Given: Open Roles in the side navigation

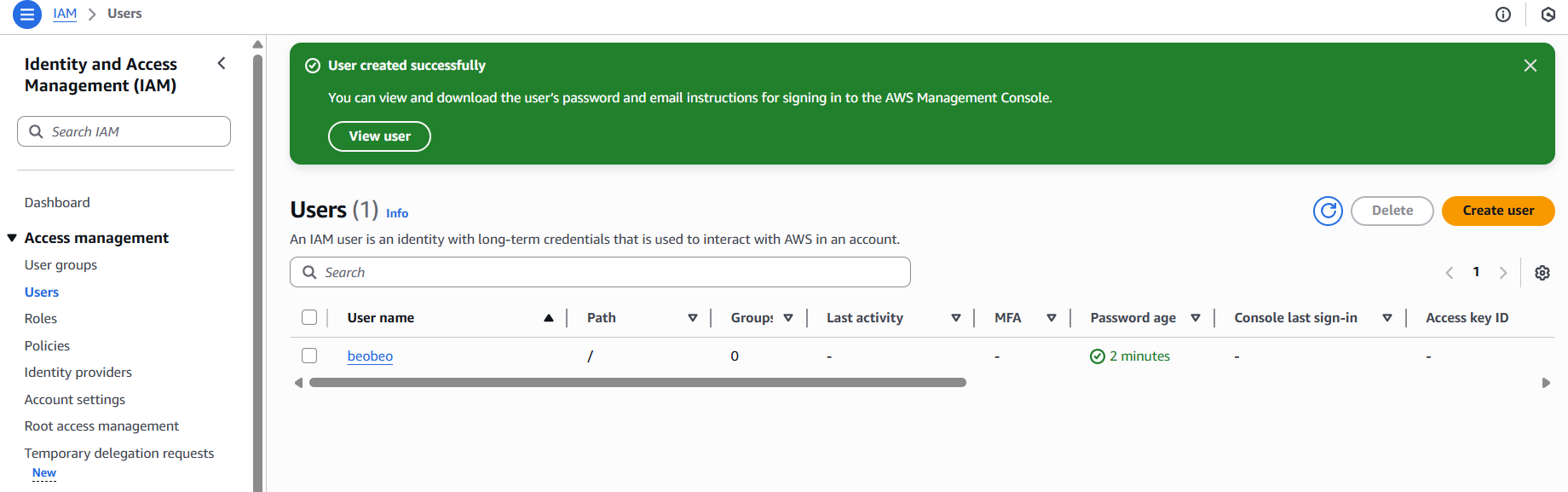Looking at the screenshot, I should pos(41,319).
